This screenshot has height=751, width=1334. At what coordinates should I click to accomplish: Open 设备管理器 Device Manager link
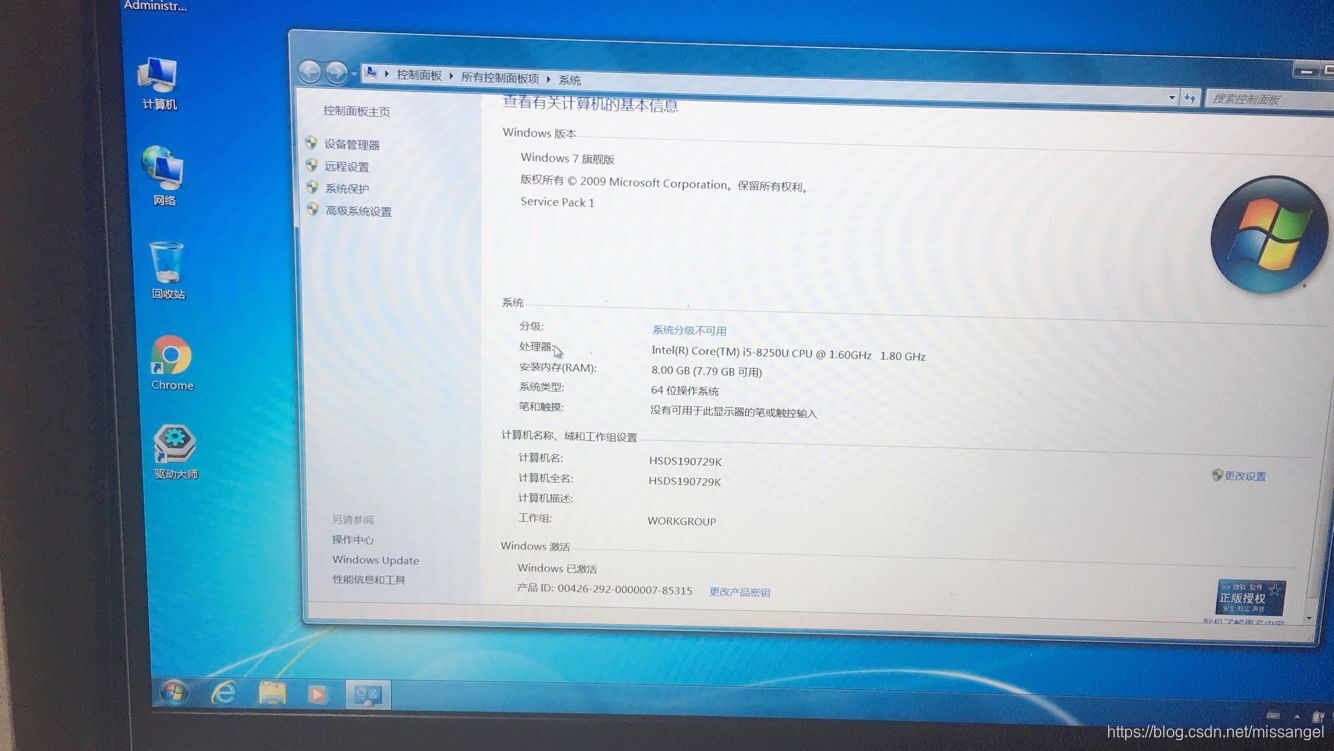point(351,145)
